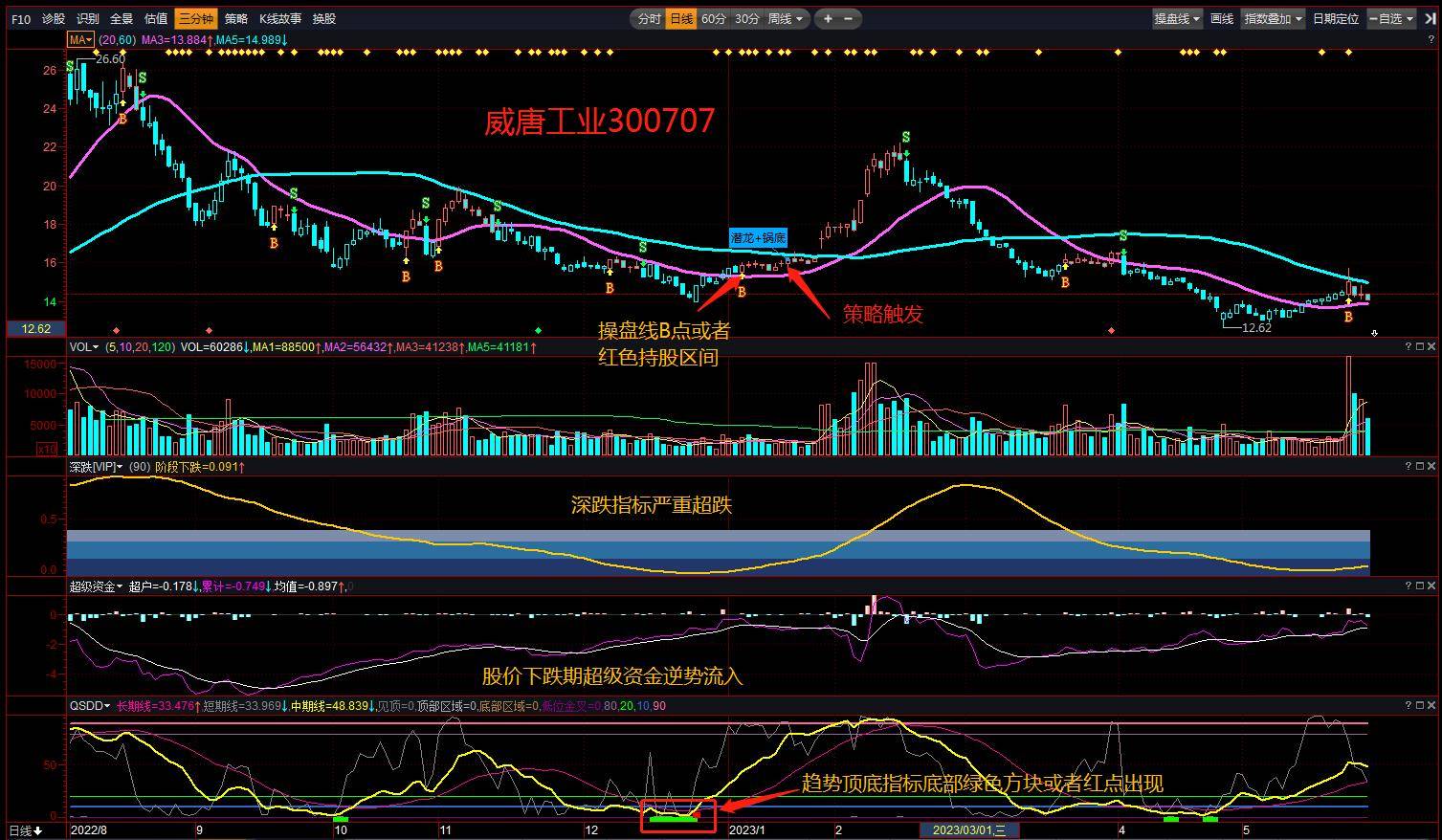The width and height of the screenshot is (1442, 840).
Task: Switch chart period to 分时
Action: (649, 18)
